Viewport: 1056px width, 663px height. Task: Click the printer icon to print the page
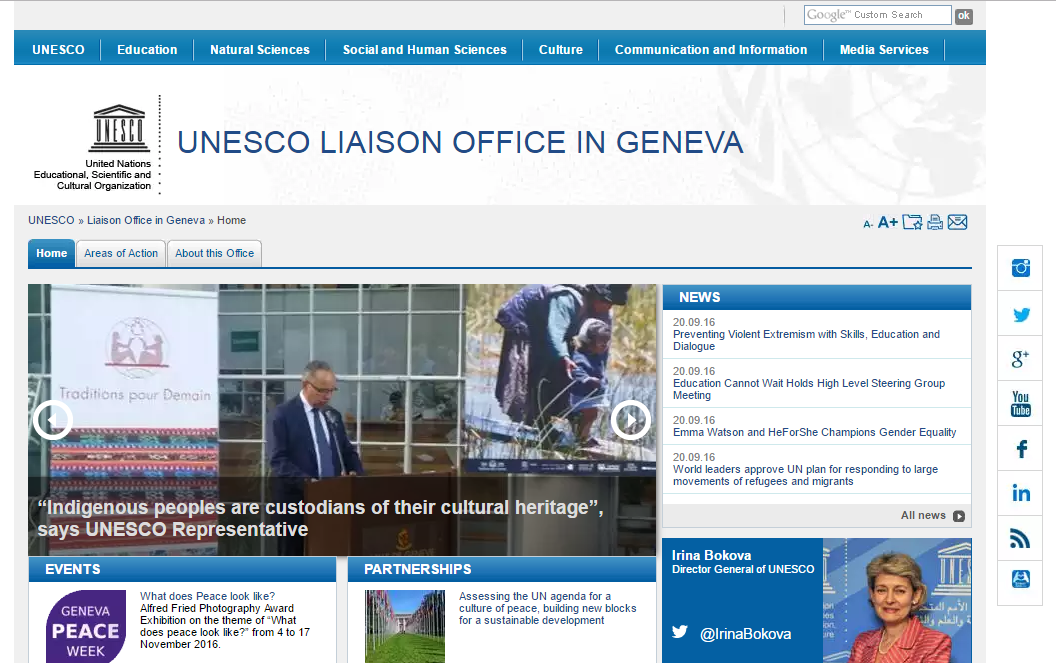click(x=935, y=222)
